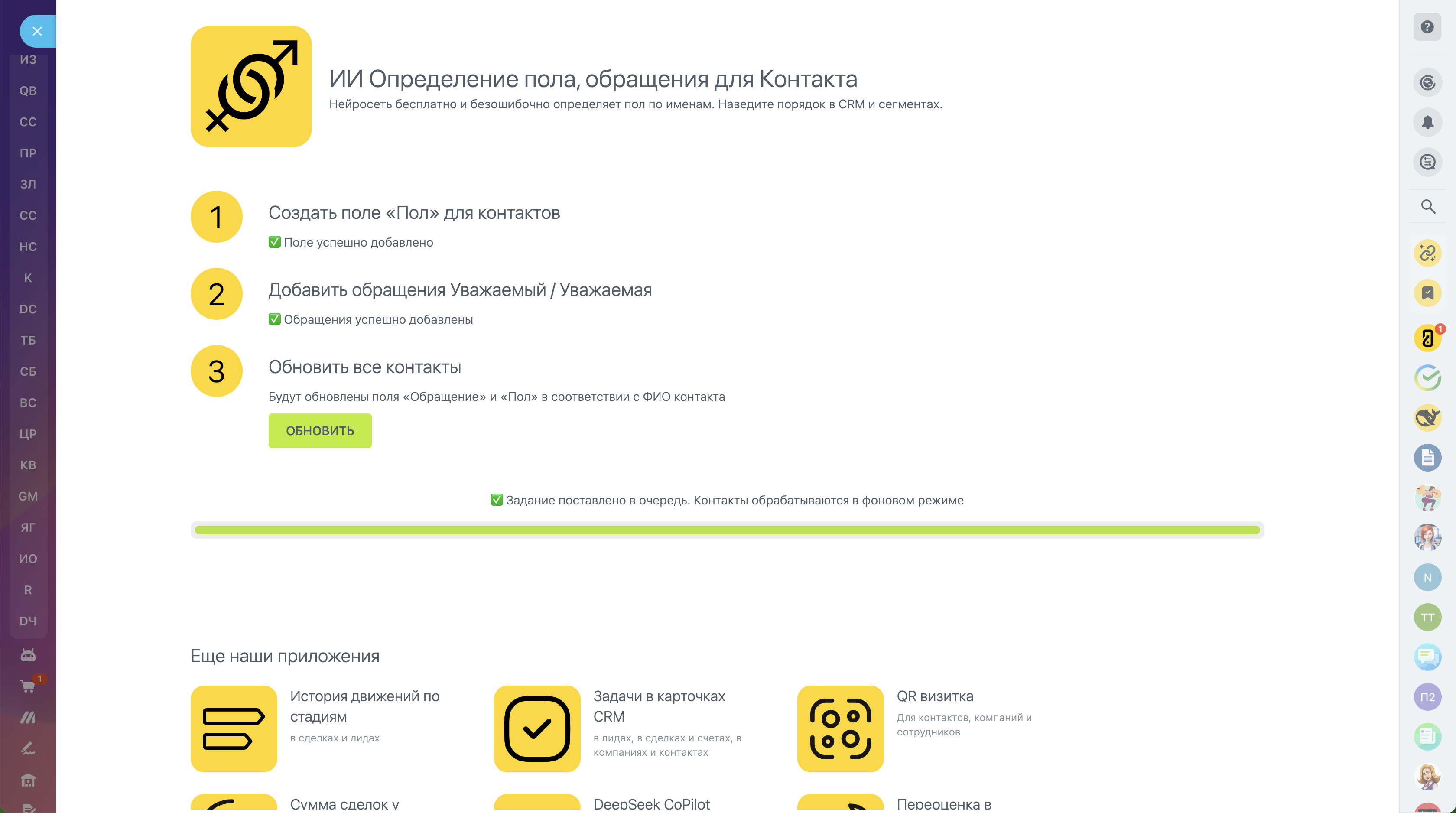Image resolution: width=1456 pixels, height=813 pixels.
Task: Open the TT user avatar
Action: tap(1427, 618)
